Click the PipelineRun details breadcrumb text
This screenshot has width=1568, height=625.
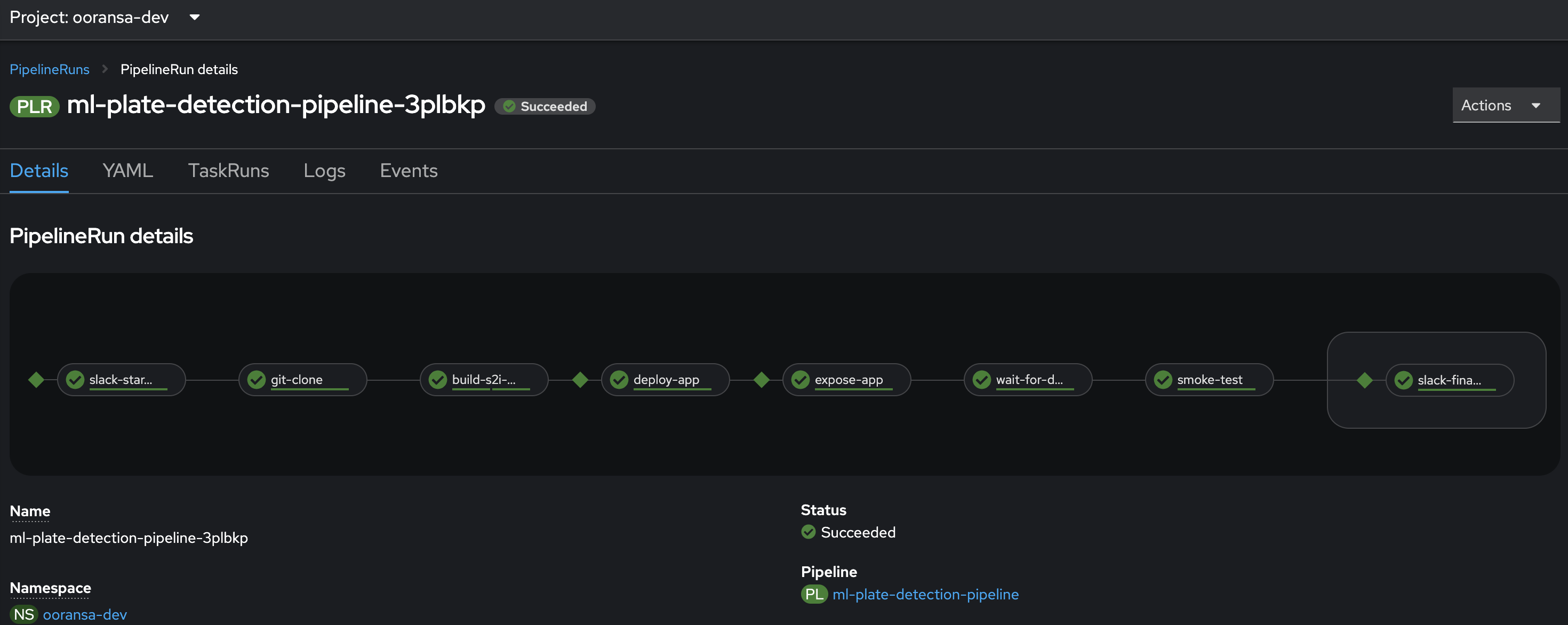[179, 69]
